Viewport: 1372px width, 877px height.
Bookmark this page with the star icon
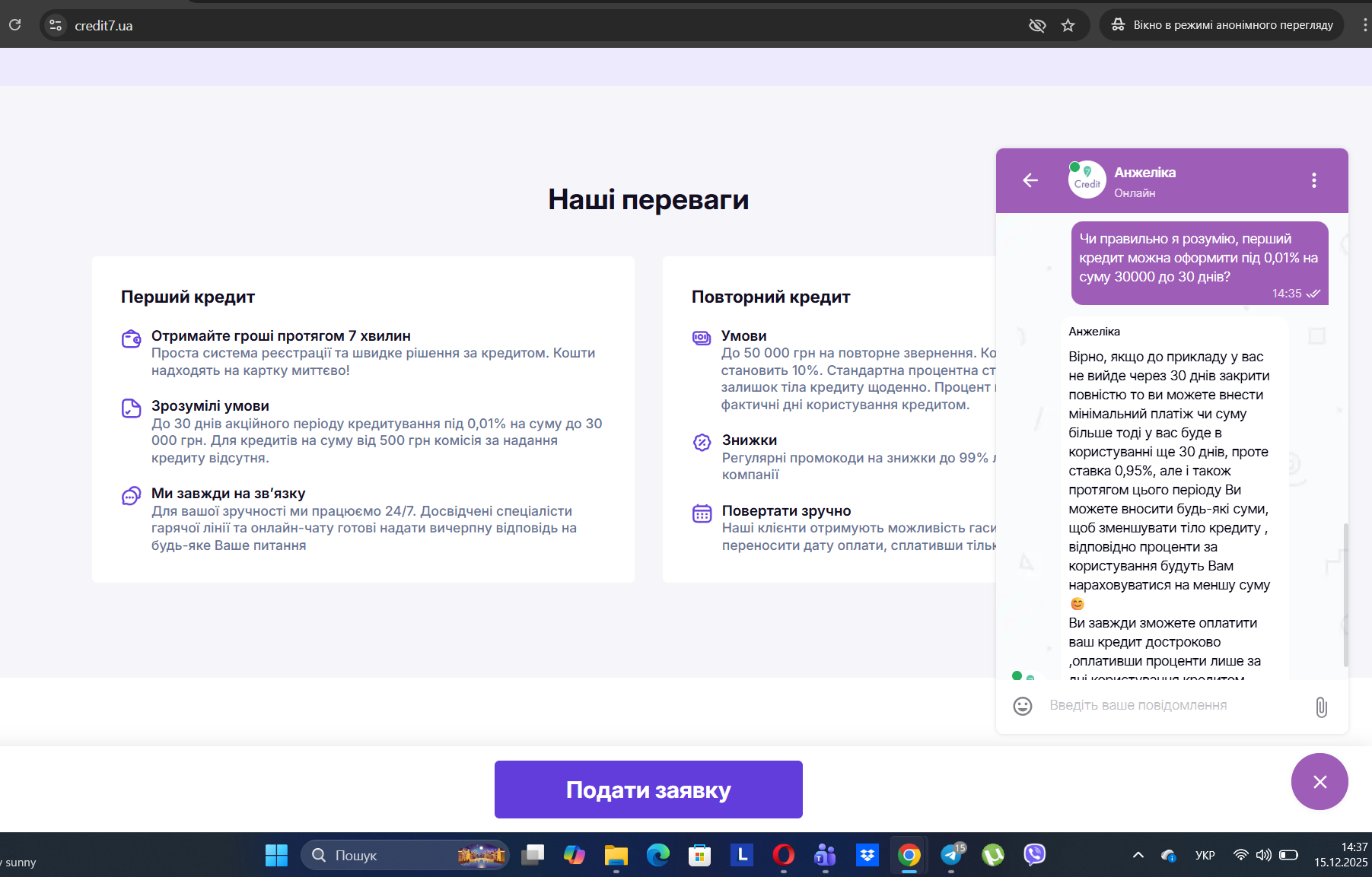tap(1068, 25)
